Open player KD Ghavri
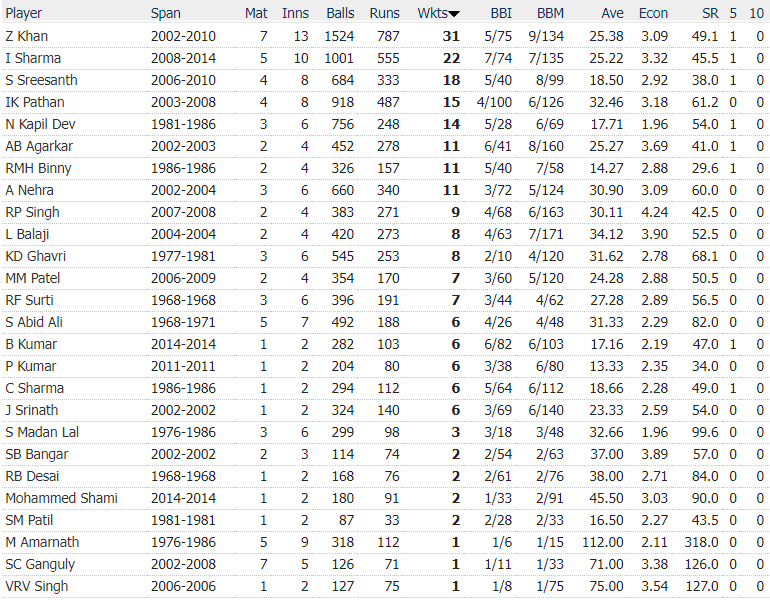This screenshot has height=600, width=770. (35, 256)
